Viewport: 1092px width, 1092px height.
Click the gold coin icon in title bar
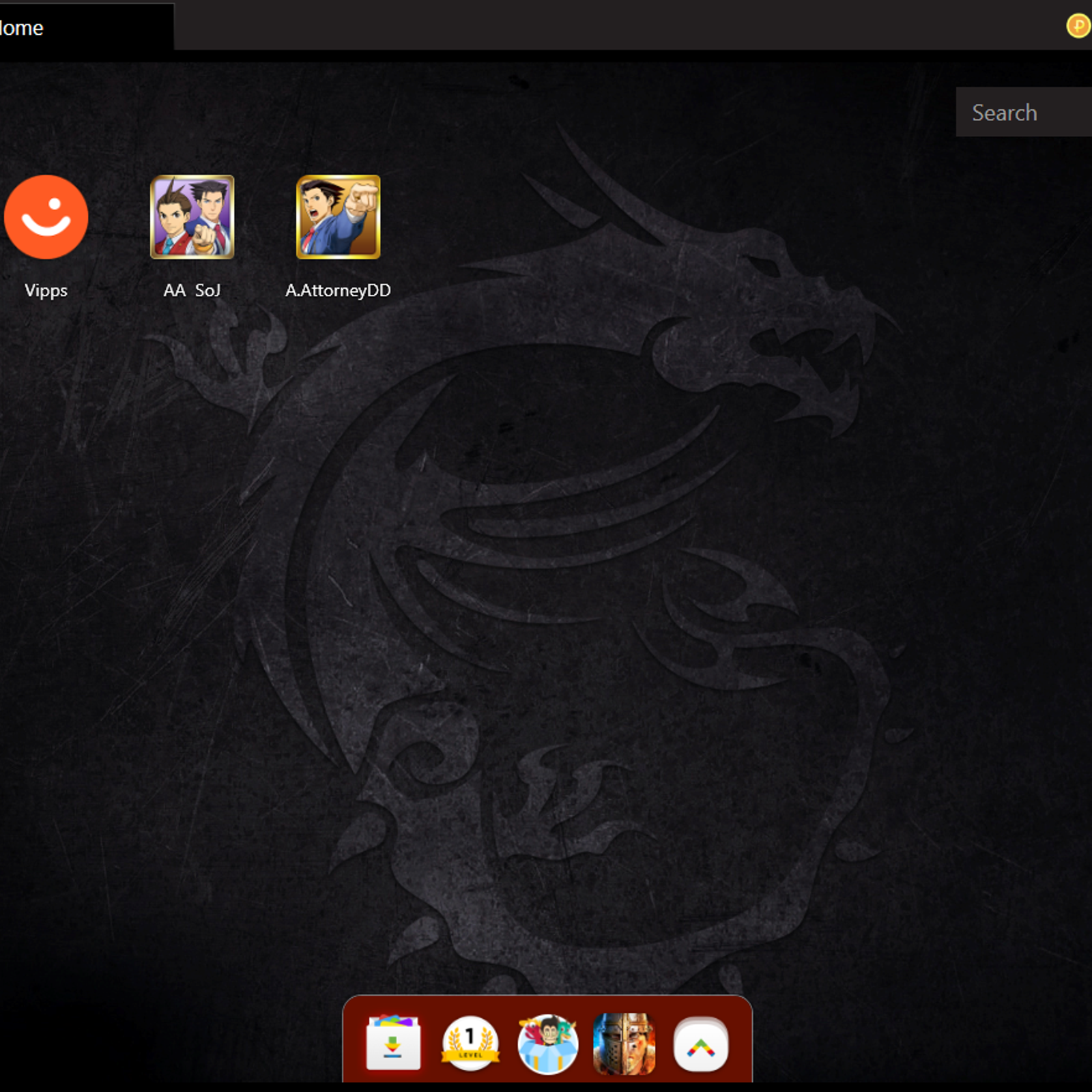(1078, 26)
